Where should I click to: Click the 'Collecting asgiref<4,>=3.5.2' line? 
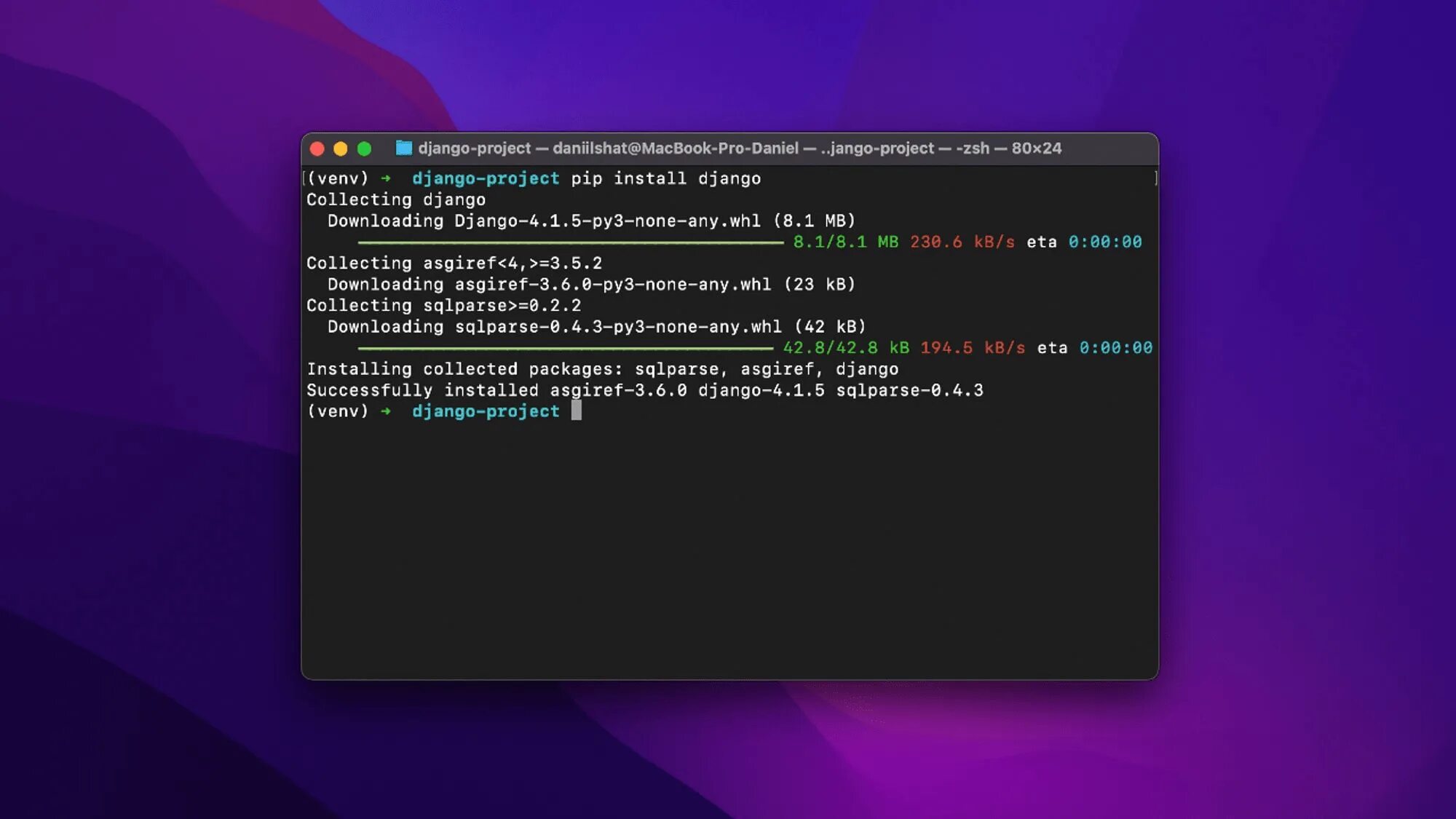(454, 263)
